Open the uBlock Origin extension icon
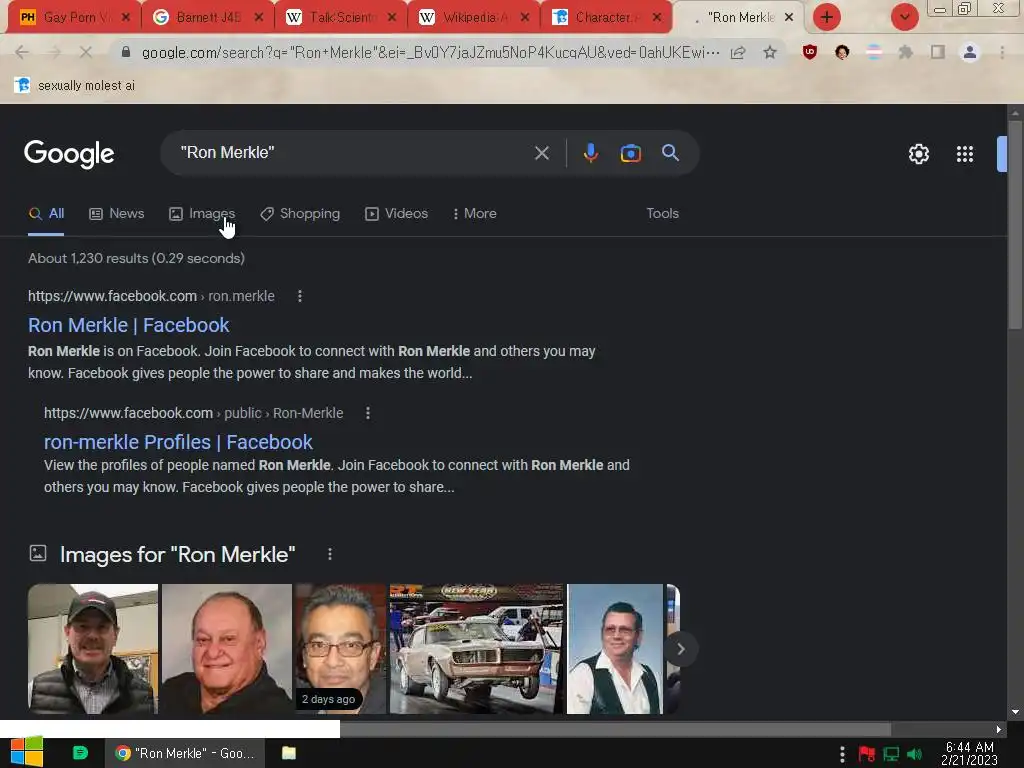Viewport: 1024px width, 768px height. tap(810, 52)
